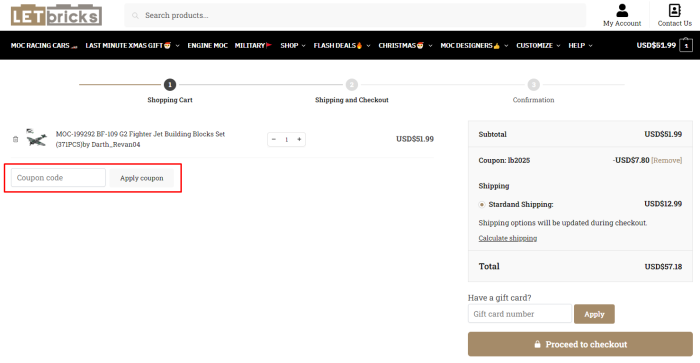Screen dimensions: 700x363
Task: Expand the MOC Designers dropdown
Action: [x=474, y=46]
